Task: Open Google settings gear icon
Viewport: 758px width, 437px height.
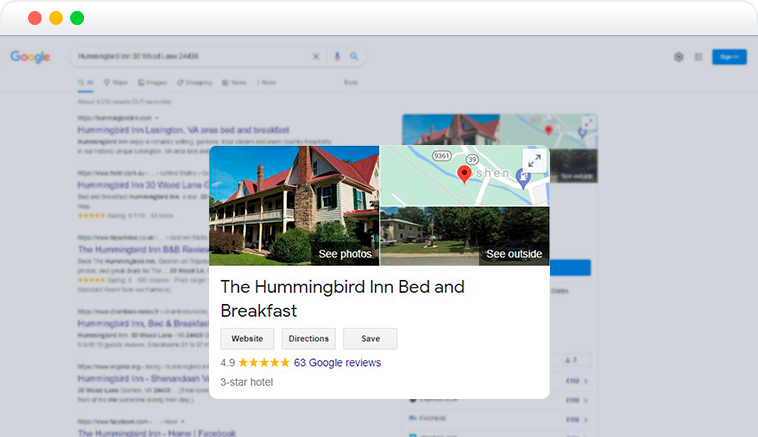Action: click(x=679, y=57)
